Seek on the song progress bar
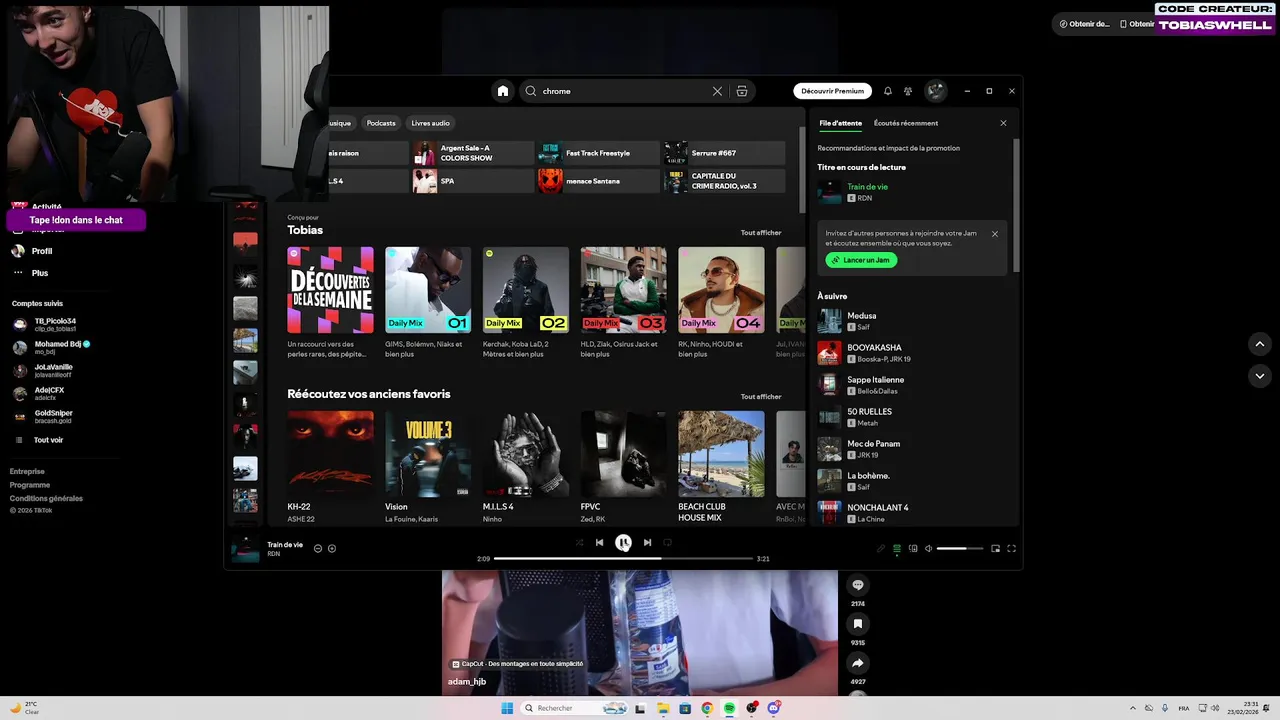Image resolution: width=1280 pixels, height=720 pixels. [x=623, y=559]
